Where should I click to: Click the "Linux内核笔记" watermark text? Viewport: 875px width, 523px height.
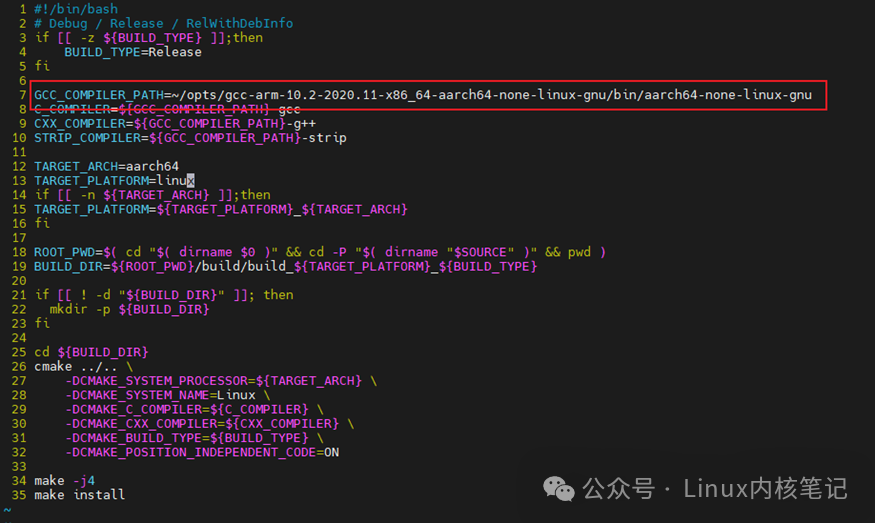(x=765, y=488)
